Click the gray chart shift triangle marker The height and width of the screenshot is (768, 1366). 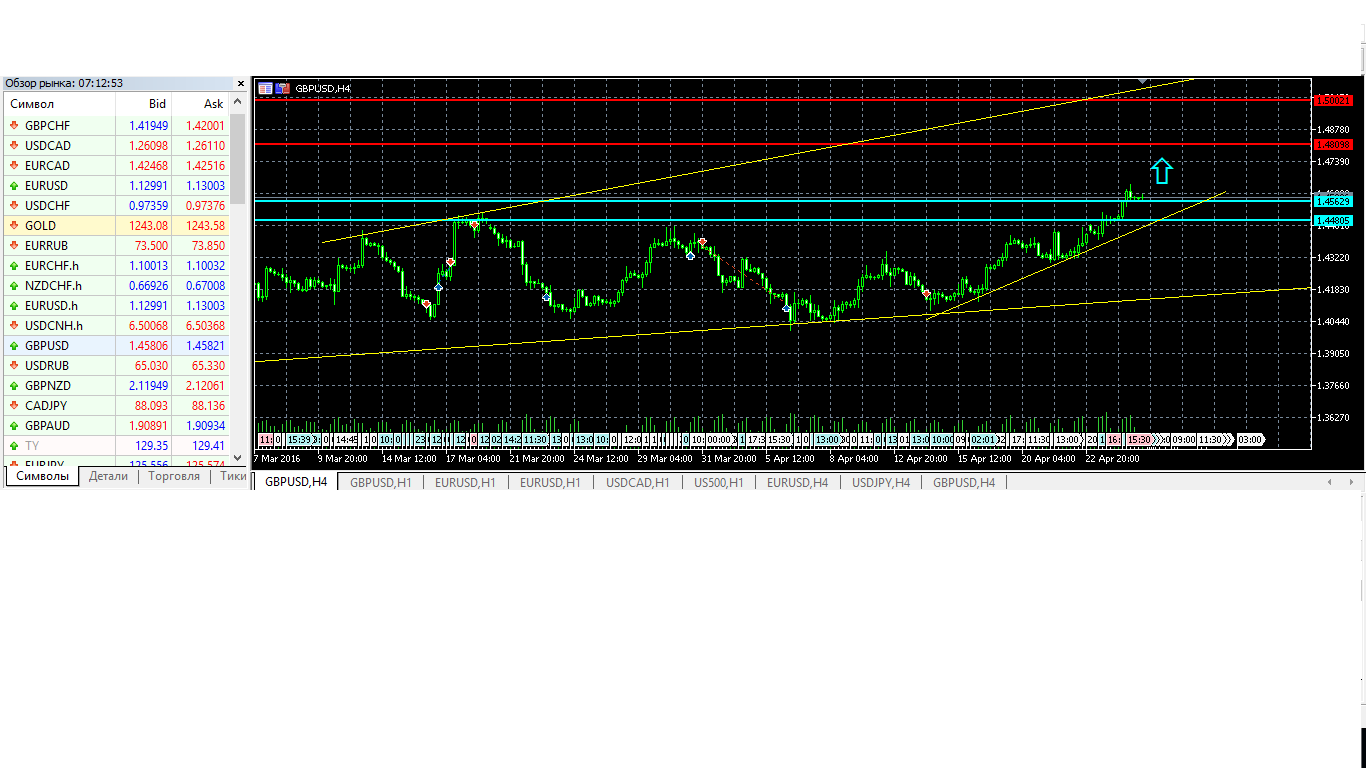click(1143, 80)
